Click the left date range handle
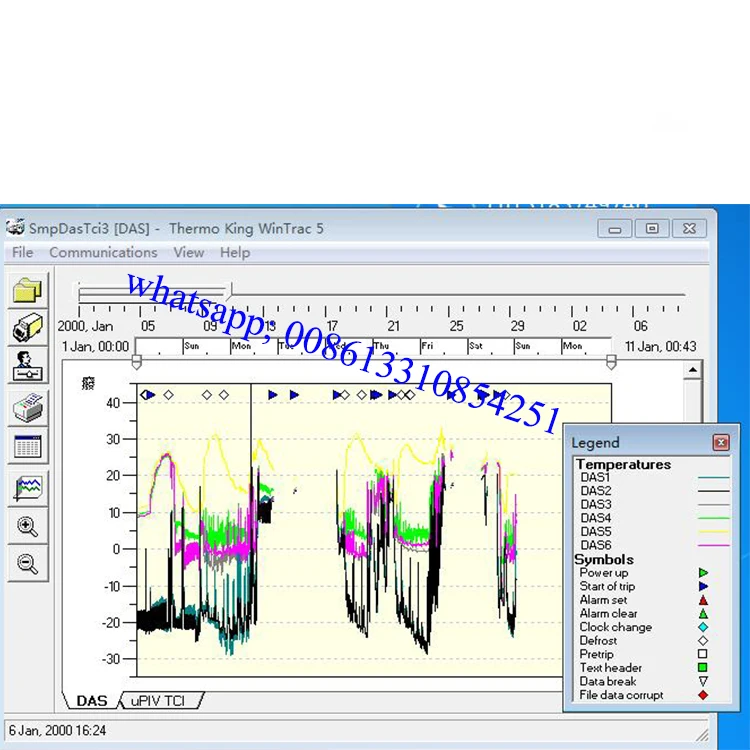The width and height of the screenshot is (750, 750). click(137, 362)
